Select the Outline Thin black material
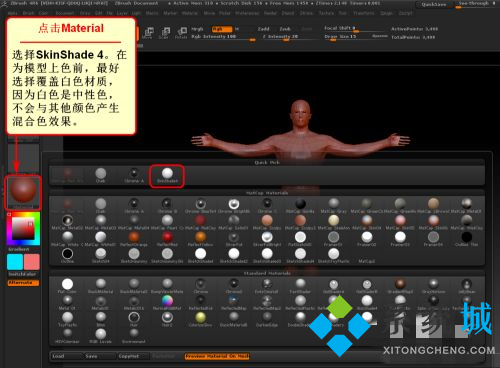Image resolution: width=500 pixels, height=368 pixels. point(467,239)
